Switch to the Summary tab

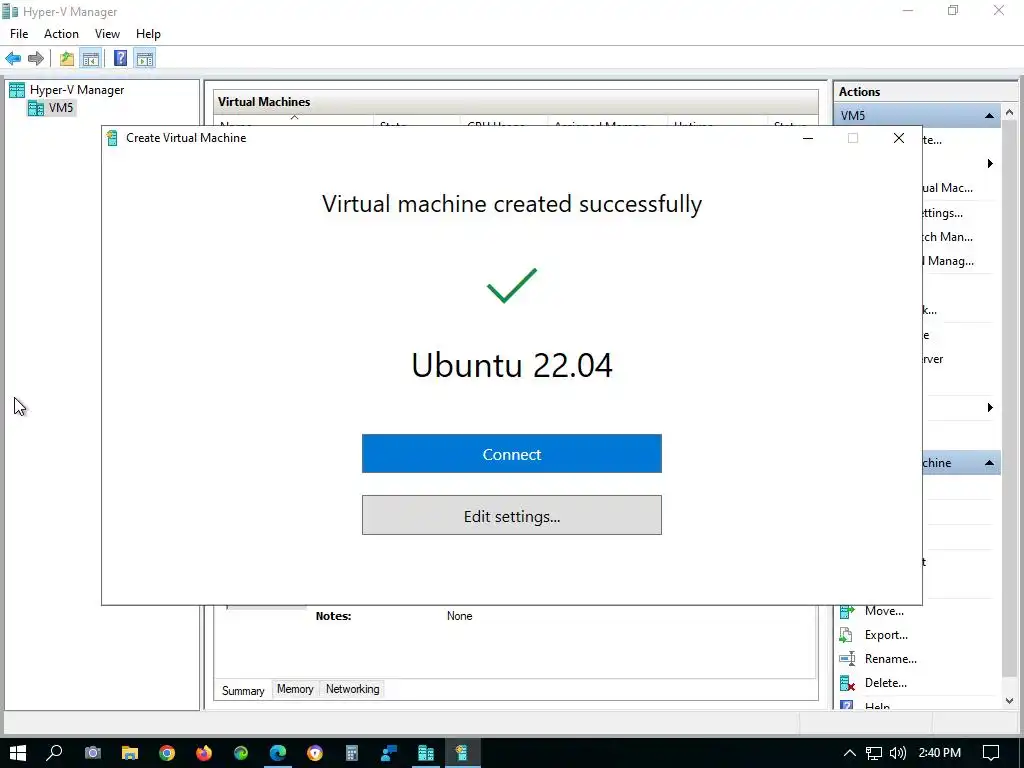(243, 690)
